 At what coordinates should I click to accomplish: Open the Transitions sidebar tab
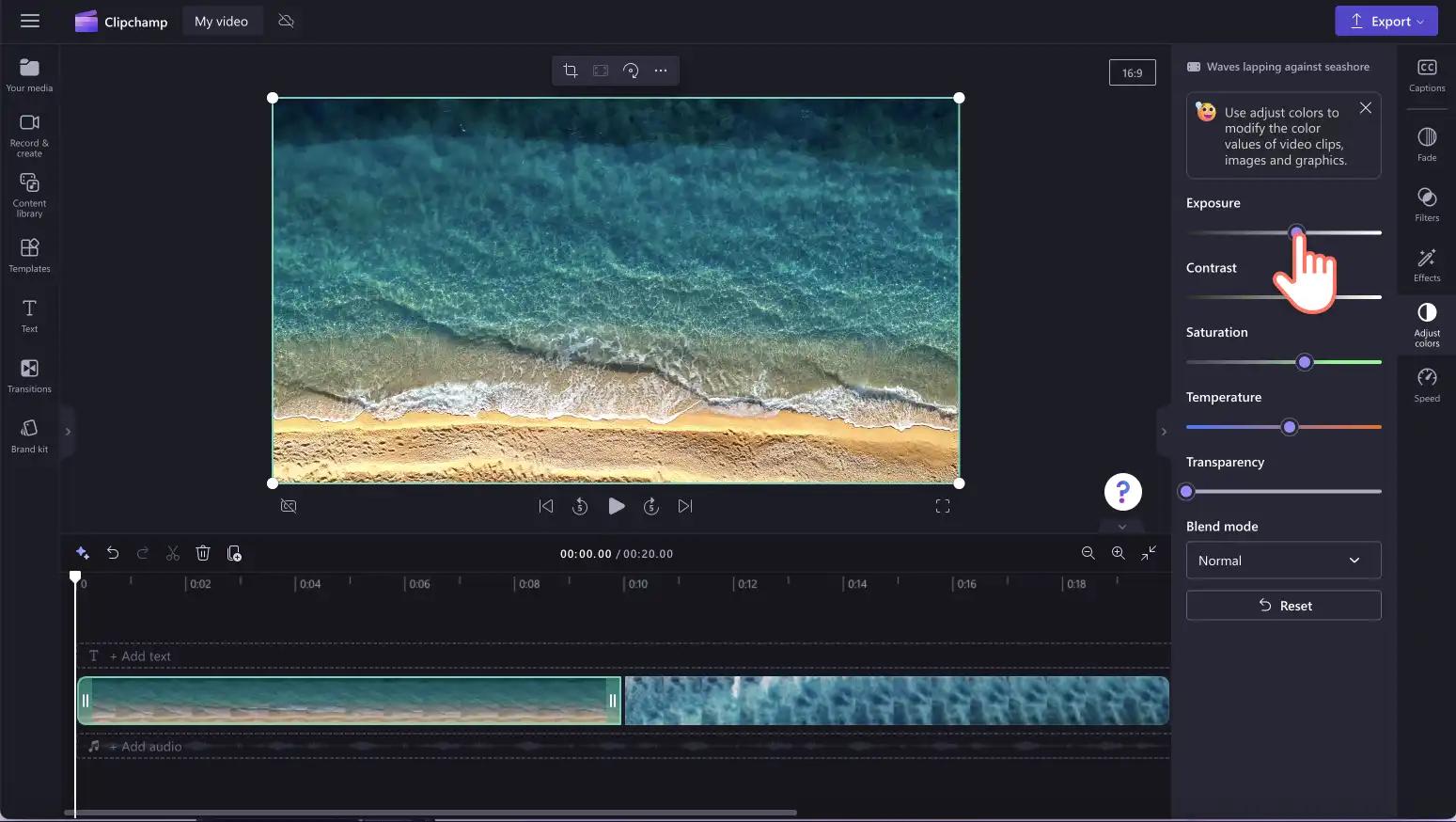pos(29,375)
